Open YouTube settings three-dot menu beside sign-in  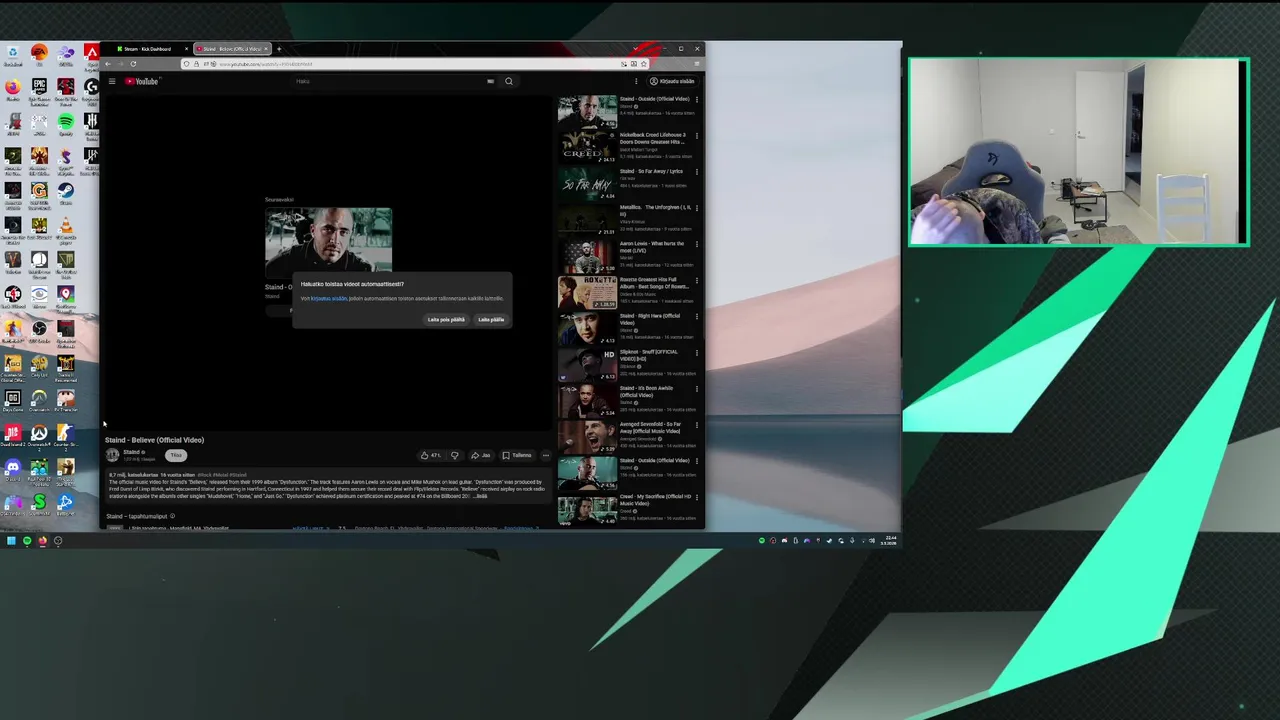tap(636, 81)
